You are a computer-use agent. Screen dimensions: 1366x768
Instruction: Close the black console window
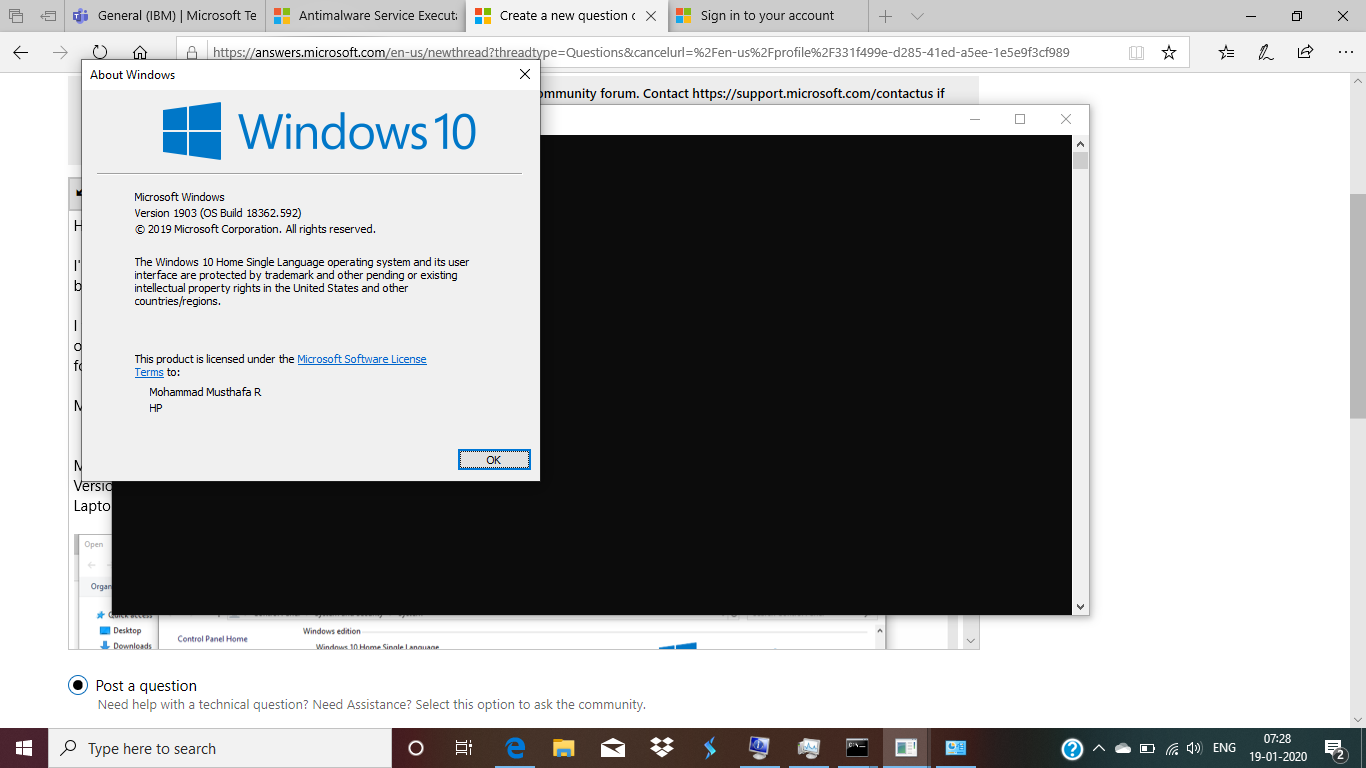coord(1066,119)
